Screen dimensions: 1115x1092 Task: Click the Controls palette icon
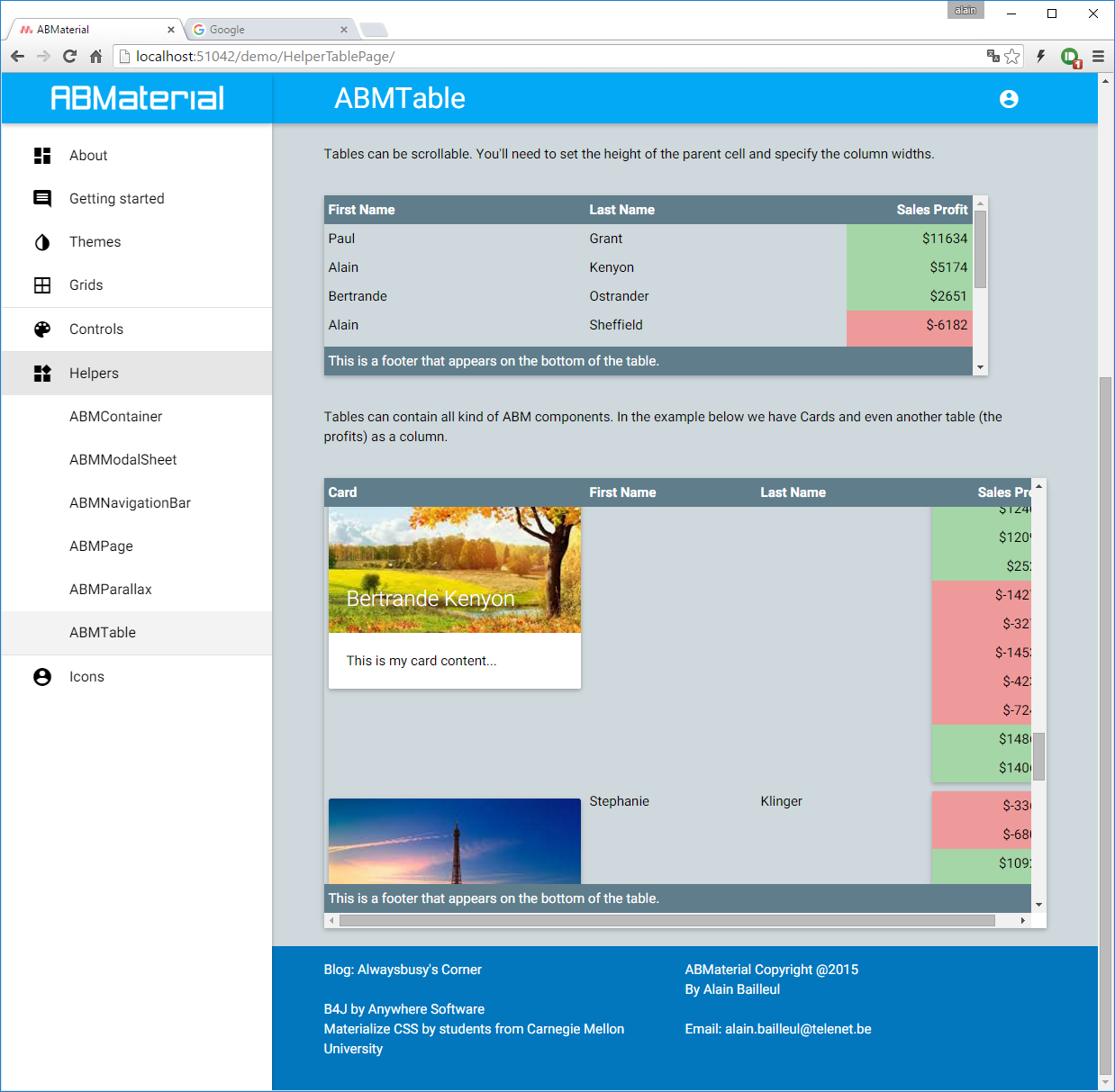pyautogui.click(x=42, y=329)
